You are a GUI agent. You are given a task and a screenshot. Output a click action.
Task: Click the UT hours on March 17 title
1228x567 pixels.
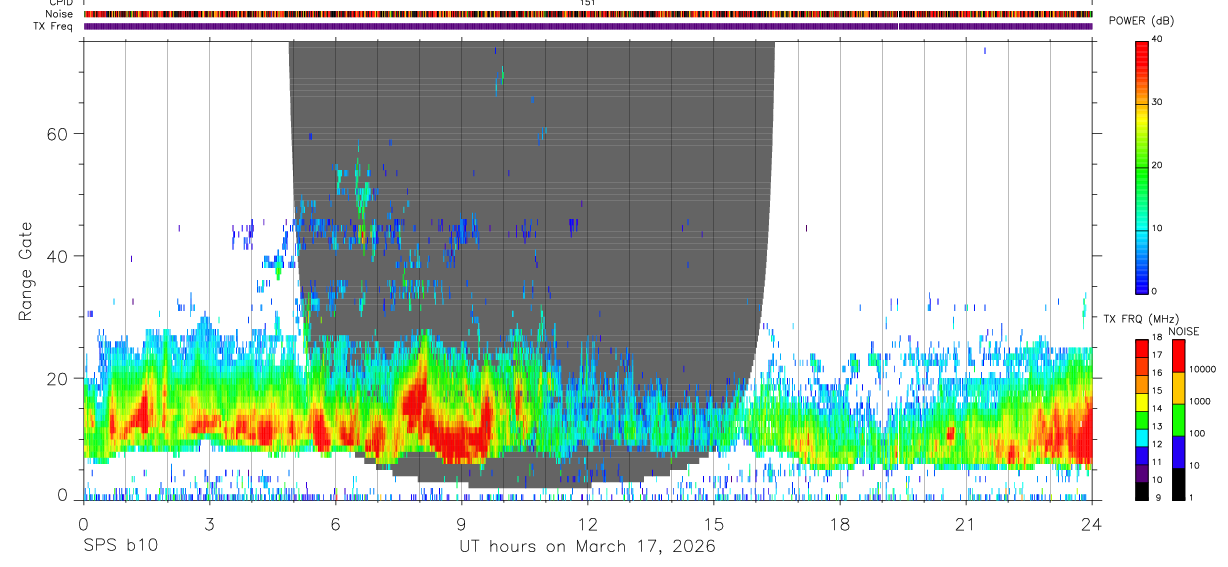[x=587, y=547]
